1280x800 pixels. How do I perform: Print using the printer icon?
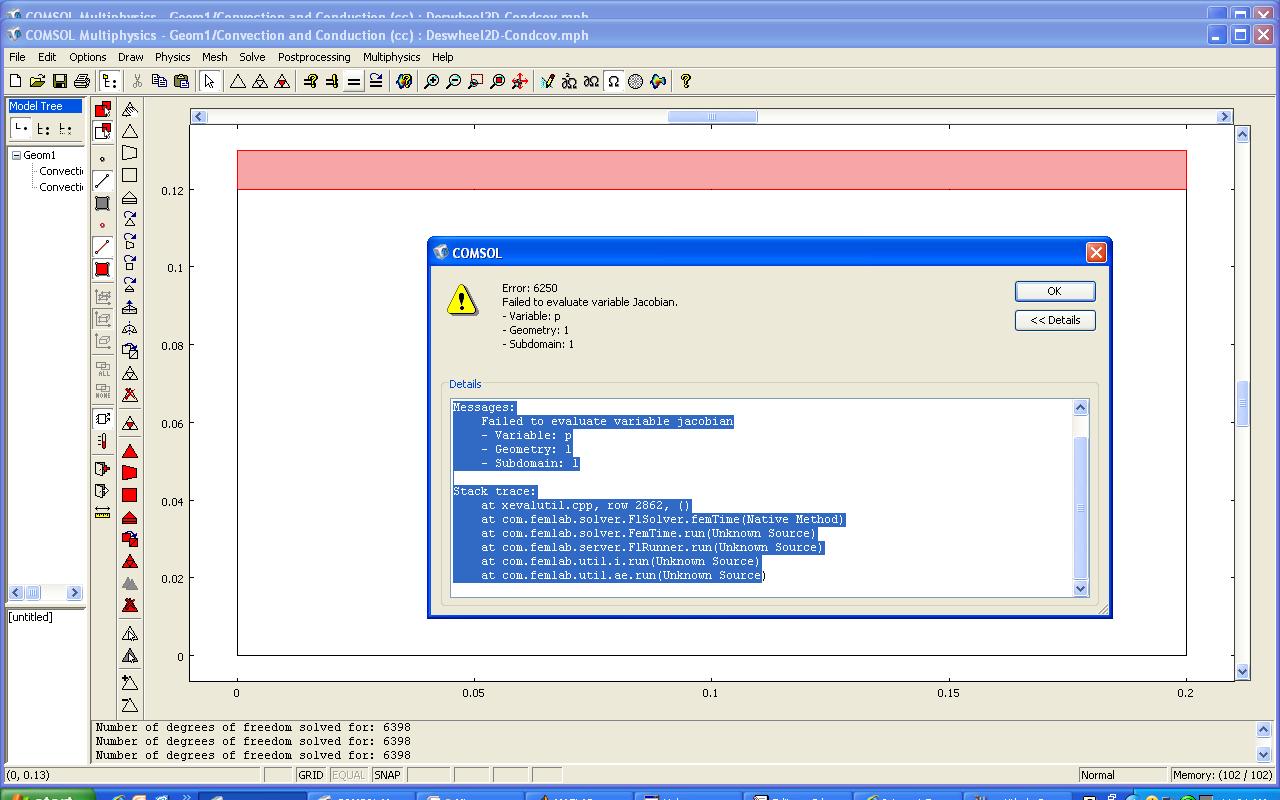[x=81, y=81]
